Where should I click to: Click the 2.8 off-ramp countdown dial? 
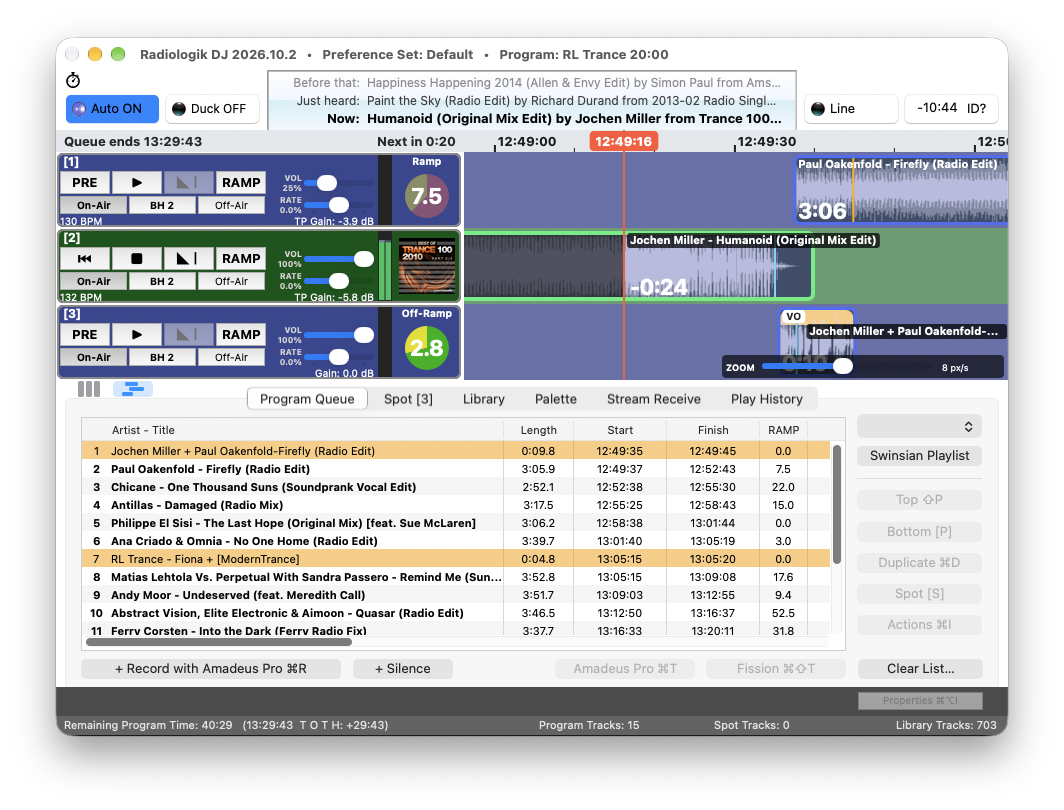(x=426, y=348)
